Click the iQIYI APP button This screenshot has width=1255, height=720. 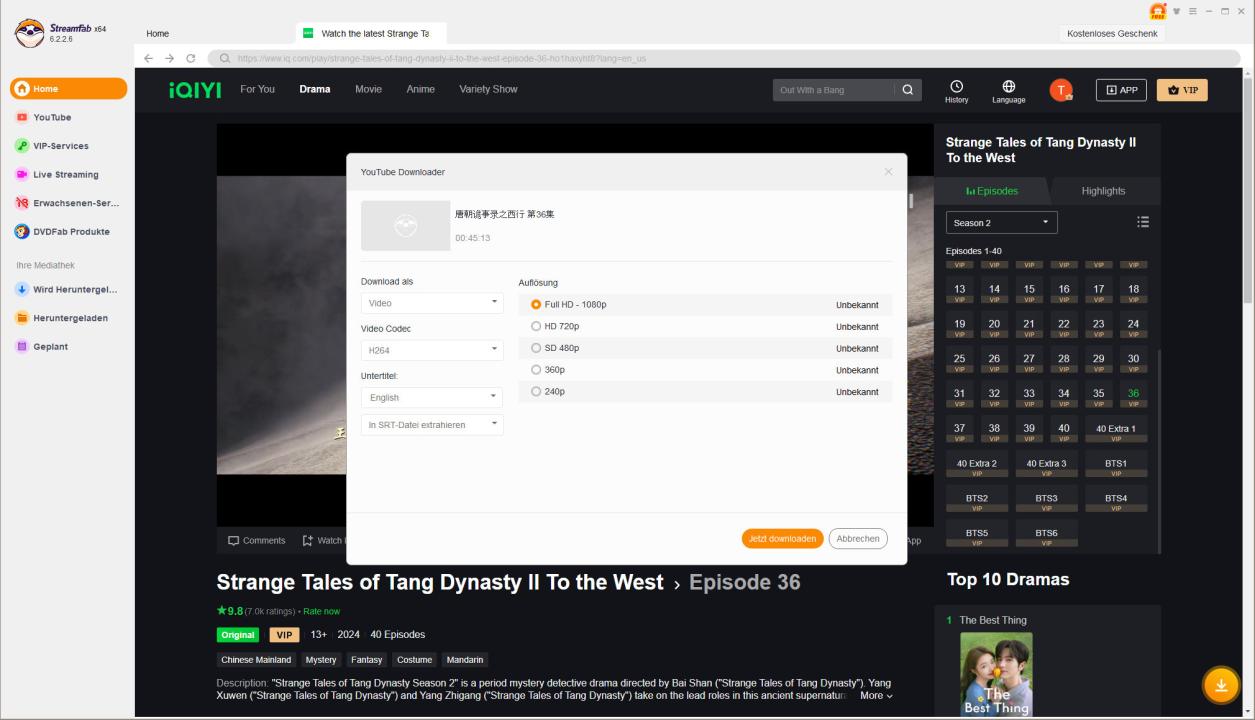(x=1120, y=90)
